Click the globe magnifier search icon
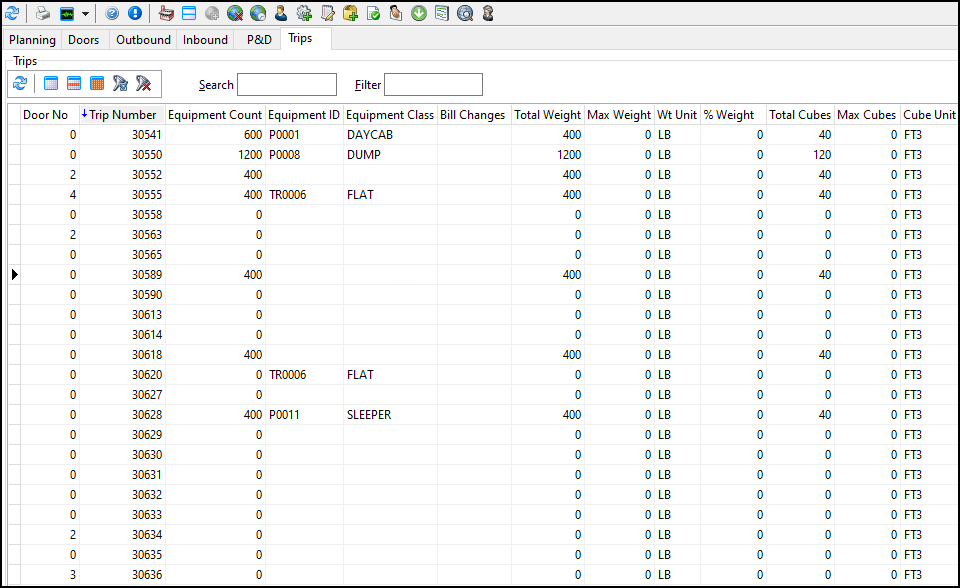This screenshot has width=960, height=588. click(x=465, y=13)
